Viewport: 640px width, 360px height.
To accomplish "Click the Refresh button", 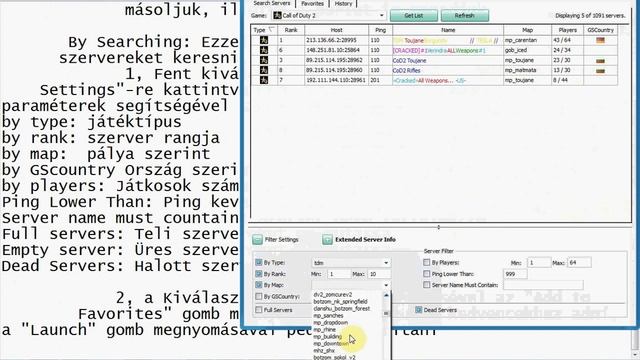I will [x=464, y=16].
